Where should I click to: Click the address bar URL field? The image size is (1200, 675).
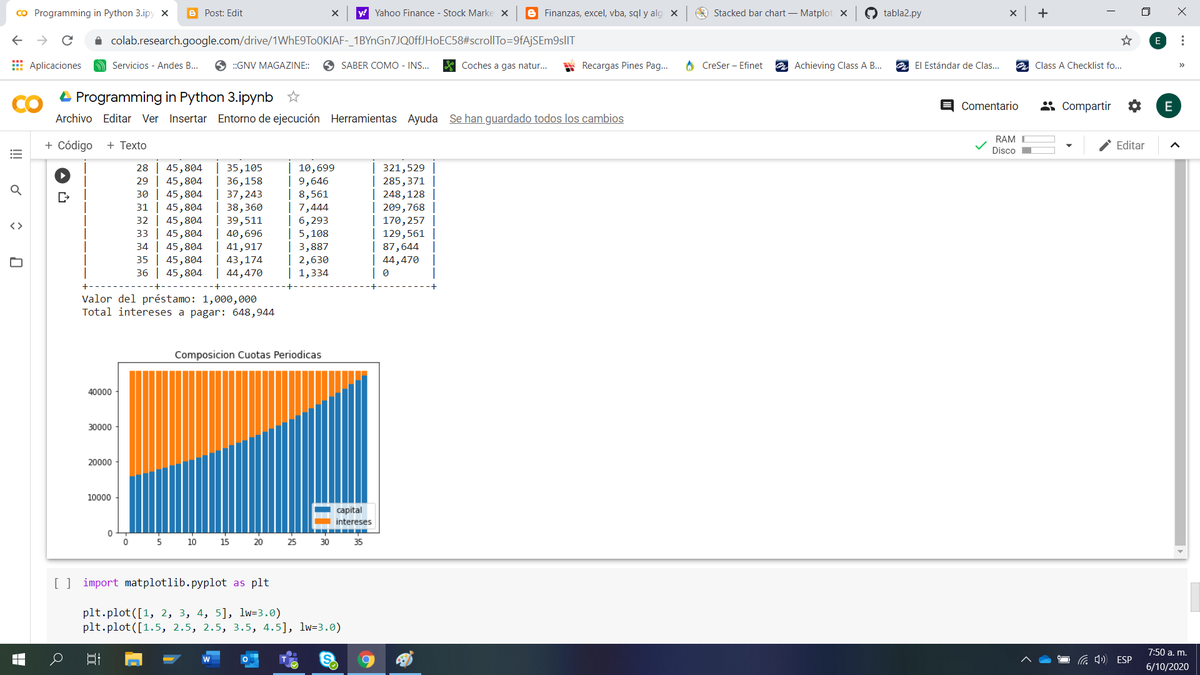[x=600, y=40]
